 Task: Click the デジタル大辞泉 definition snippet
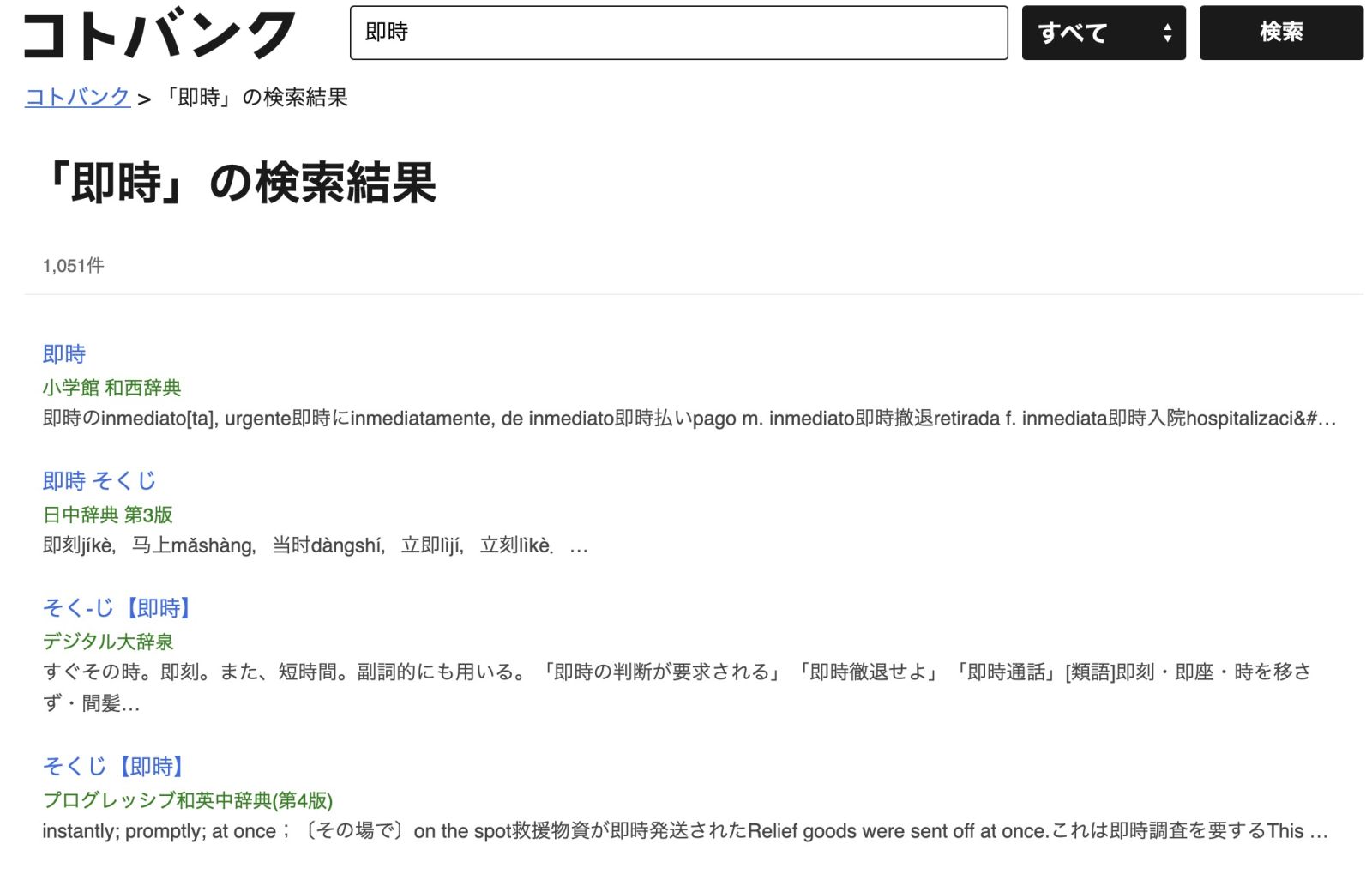pos(677,688)
